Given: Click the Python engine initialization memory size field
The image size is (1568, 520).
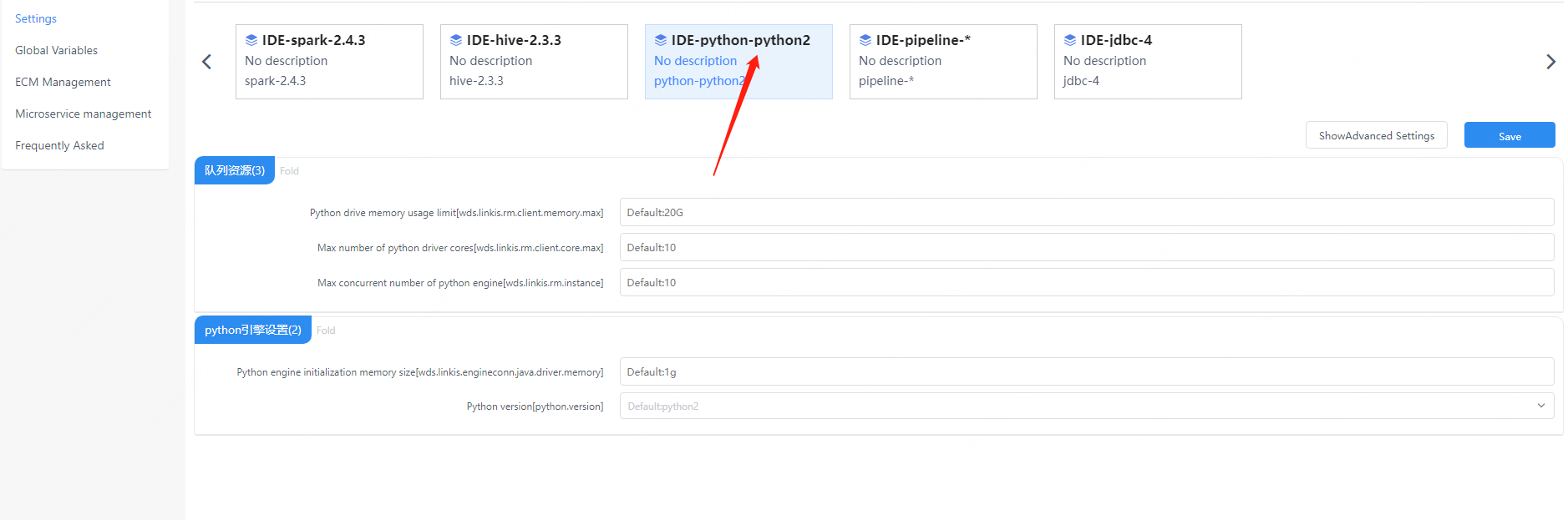Looking at the screenshot, I should 1086,372.
